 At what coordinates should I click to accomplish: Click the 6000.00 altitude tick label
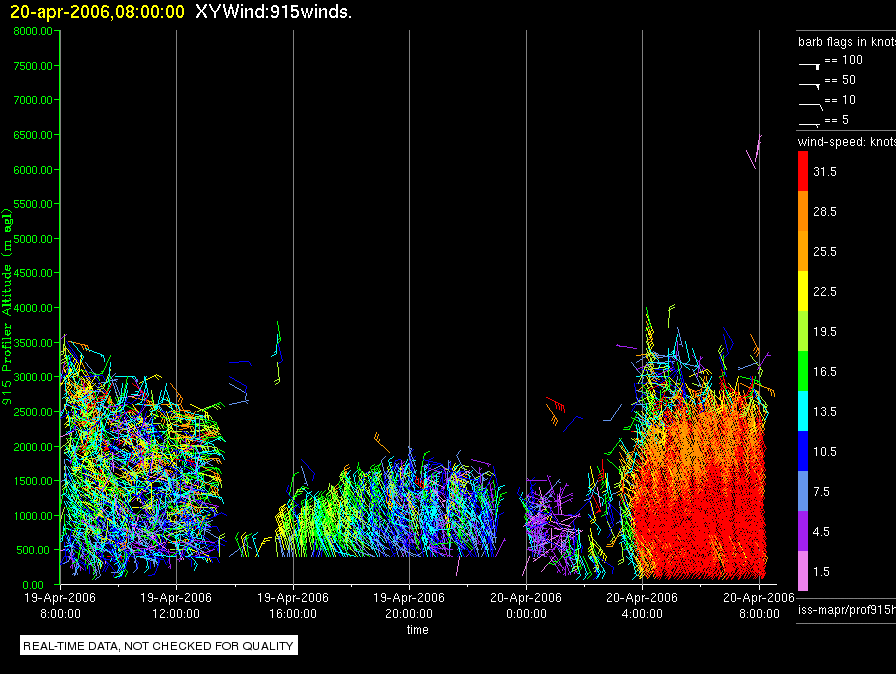point(33,170)
